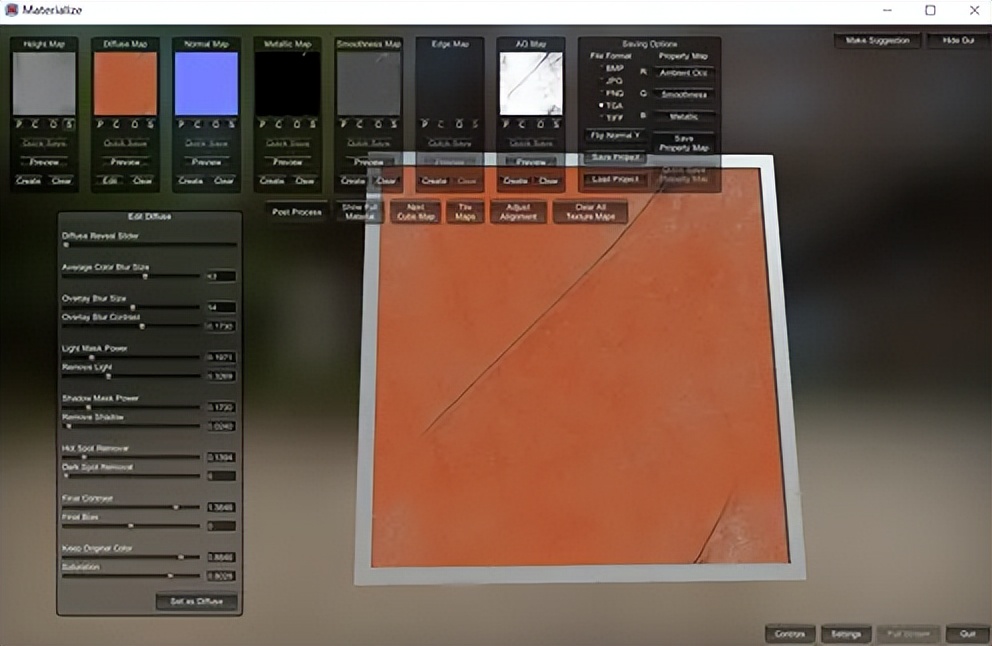Image resolution: width=992 pixels, height=646 pixels.
Task: Click Diffuse Map paste 'P' button
Action: pyautogui.click(x=100, y=125)
